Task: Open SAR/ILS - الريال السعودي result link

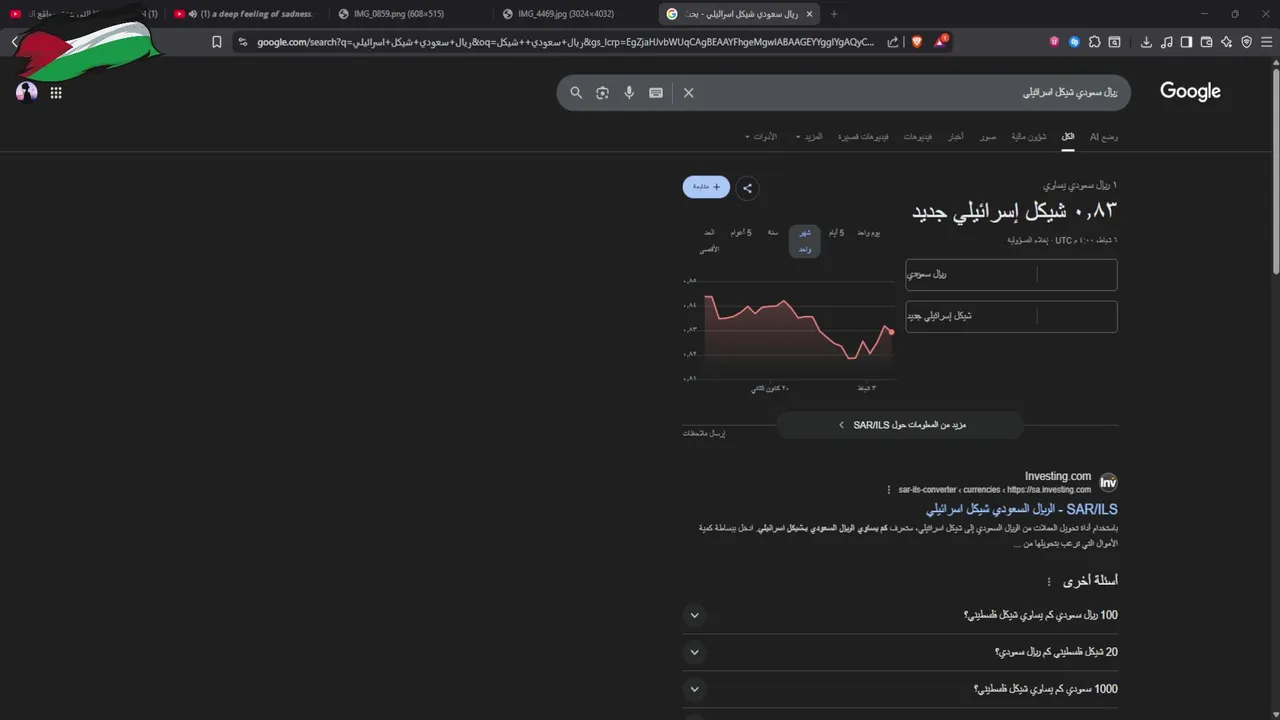Action: click(1021, 510)
